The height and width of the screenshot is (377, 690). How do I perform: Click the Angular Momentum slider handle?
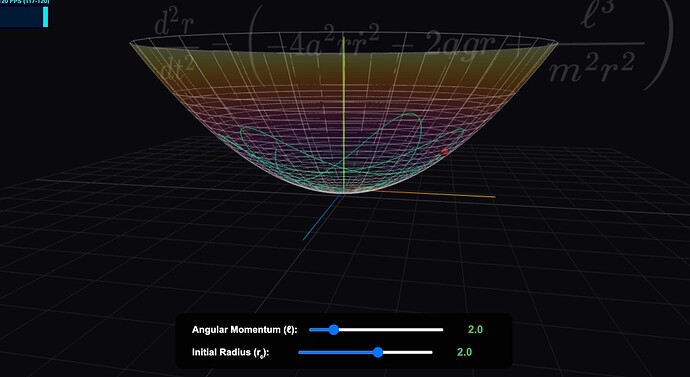click(334, 329)
